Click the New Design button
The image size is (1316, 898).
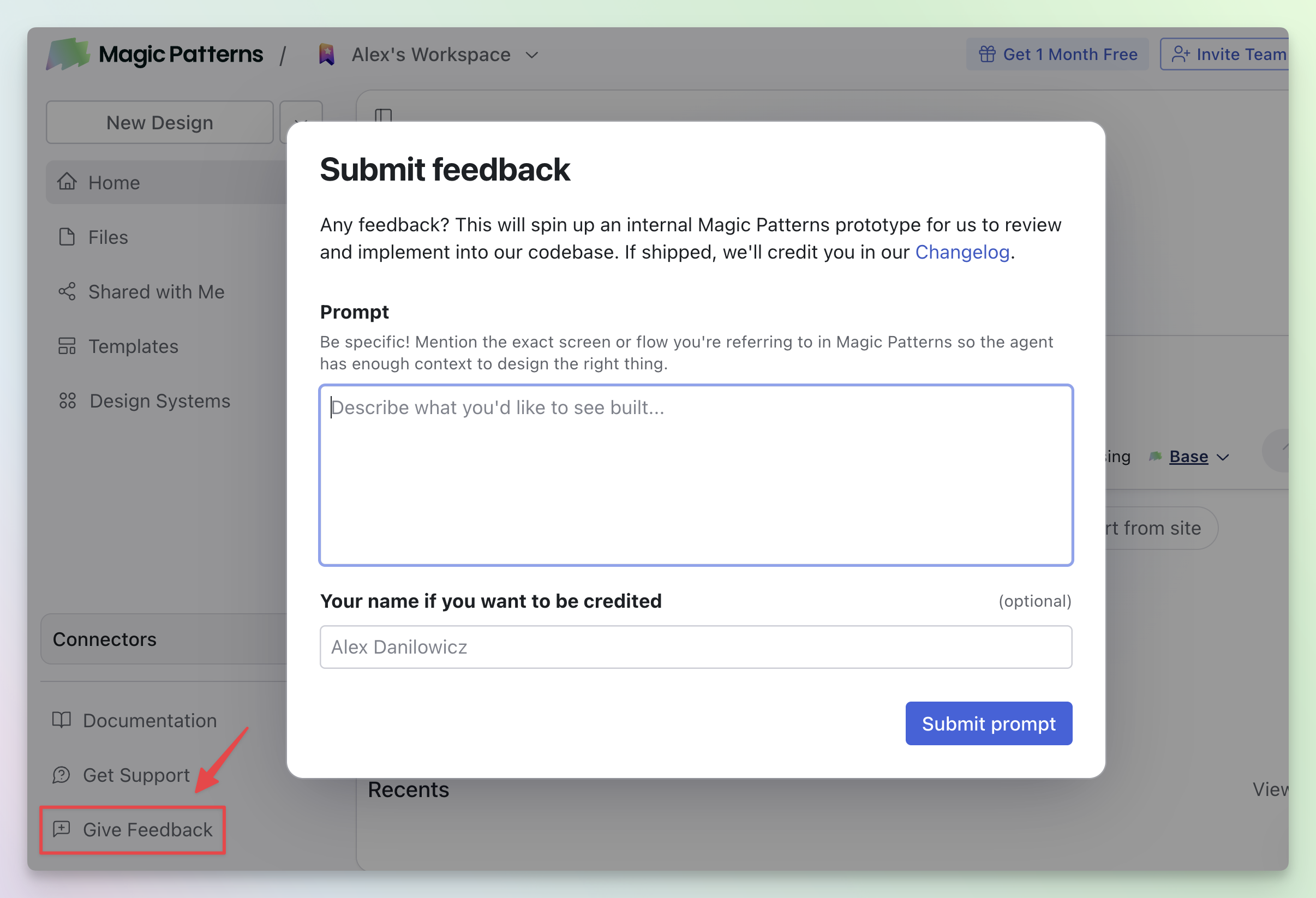(x=159, y=122)
